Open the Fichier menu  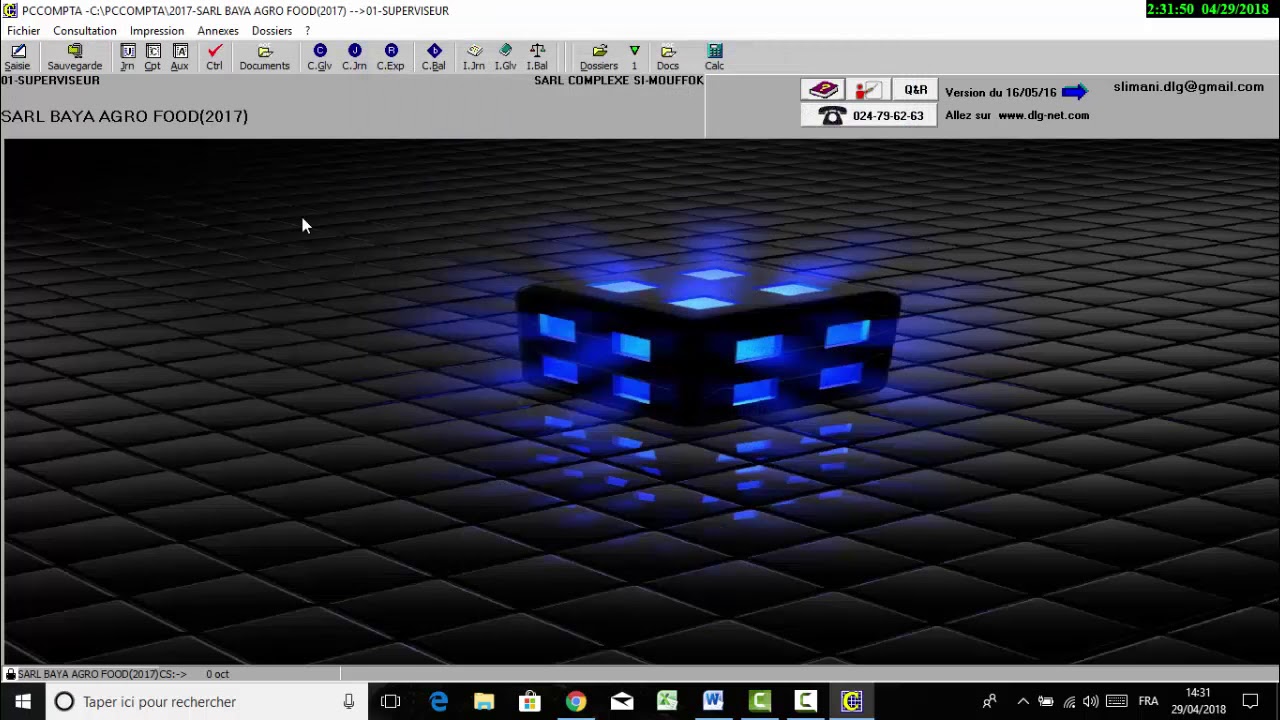[x=24, y=31]
